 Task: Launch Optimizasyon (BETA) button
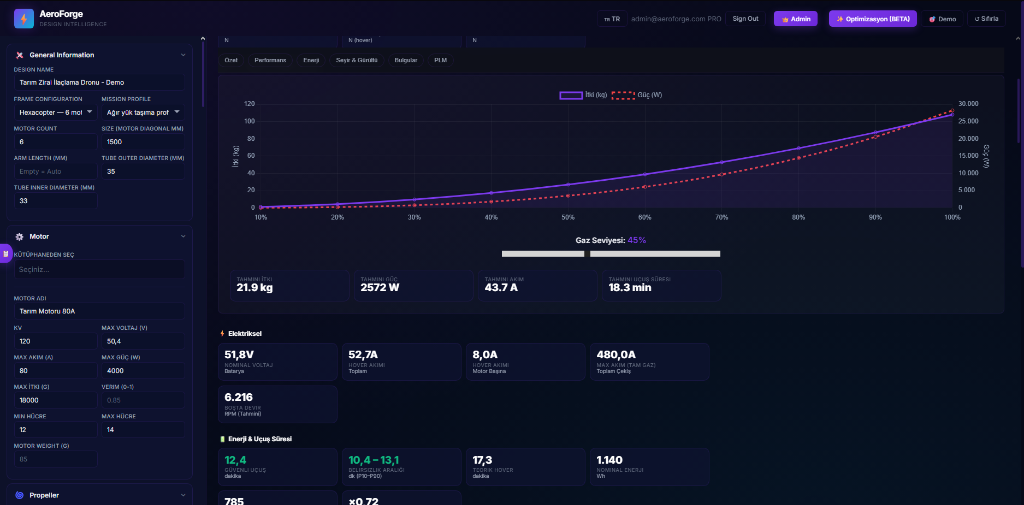(x=872, y=19)
